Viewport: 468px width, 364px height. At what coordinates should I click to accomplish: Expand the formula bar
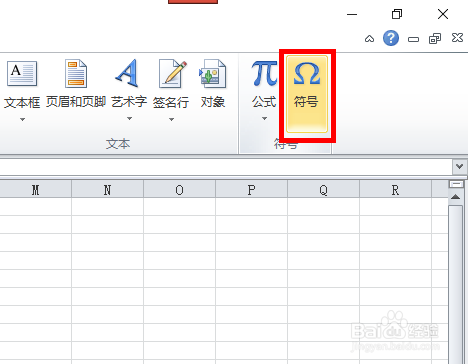click(460, 166)
